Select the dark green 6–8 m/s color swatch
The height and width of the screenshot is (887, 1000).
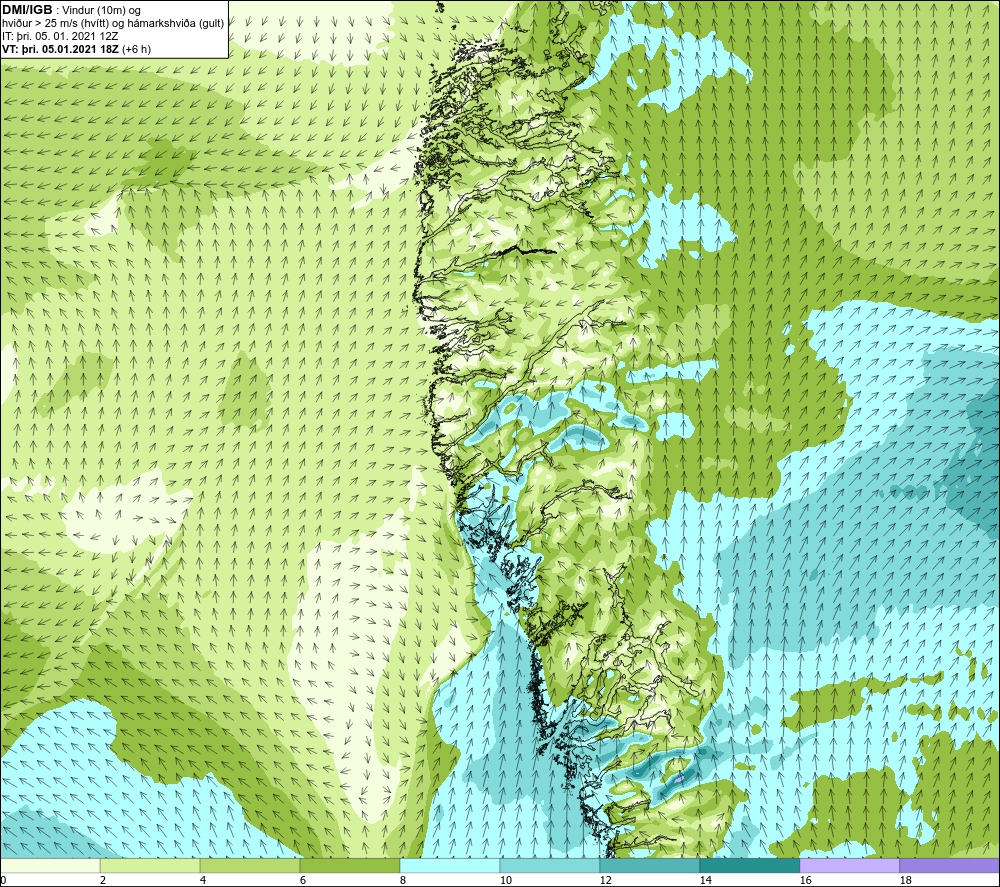(349, 865)
